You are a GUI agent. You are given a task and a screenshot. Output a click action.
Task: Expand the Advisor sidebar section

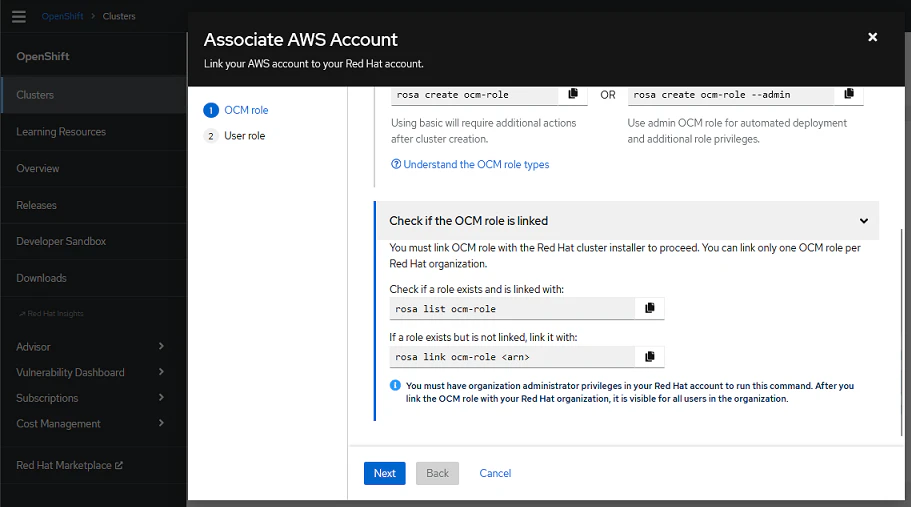point(161,346)
